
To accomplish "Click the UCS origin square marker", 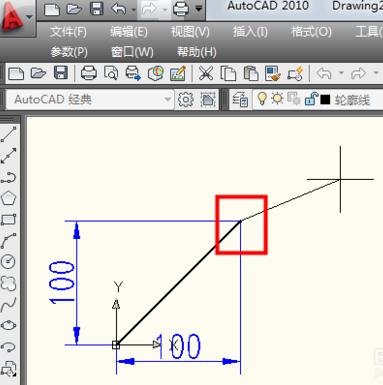I will click(x=116, y=345).
